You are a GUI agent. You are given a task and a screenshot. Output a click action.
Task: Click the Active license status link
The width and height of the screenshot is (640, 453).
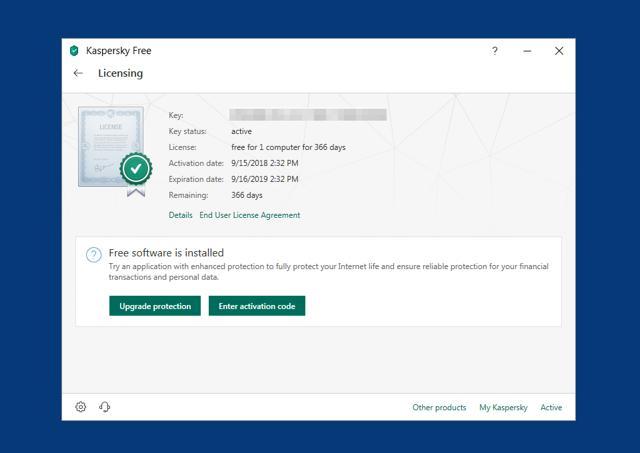(x=551, y=408)
